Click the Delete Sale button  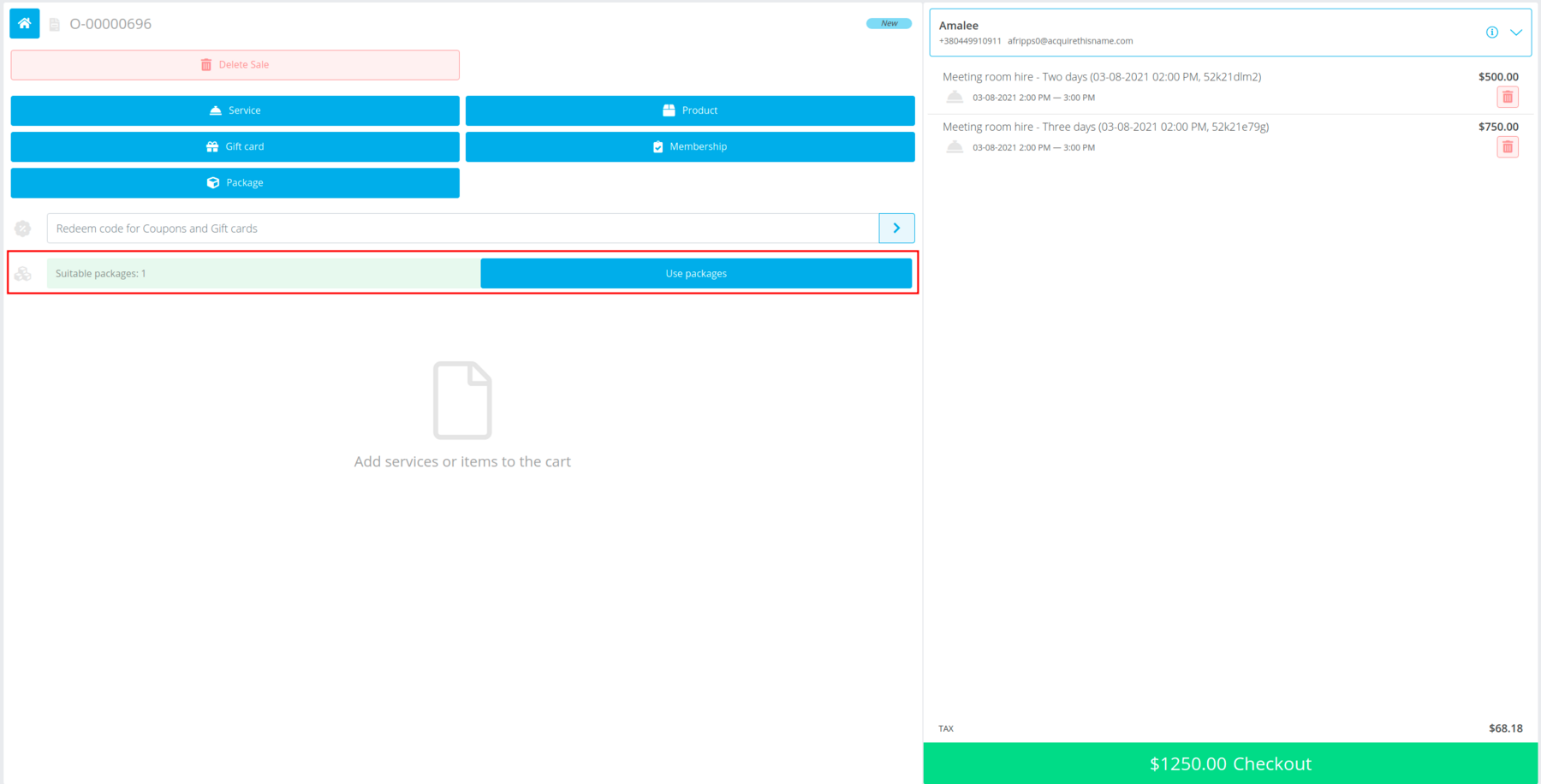point(235,65)
